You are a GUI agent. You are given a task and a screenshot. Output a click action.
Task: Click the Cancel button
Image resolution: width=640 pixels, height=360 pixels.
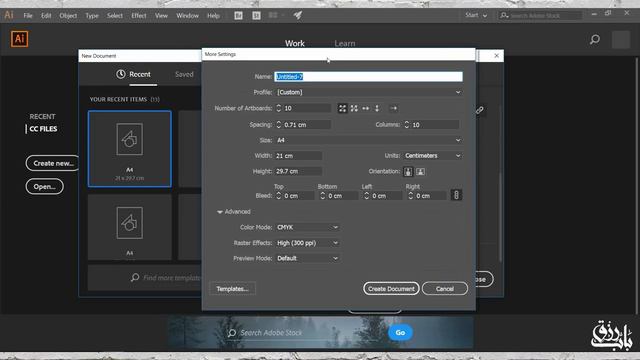click(444, 289)
